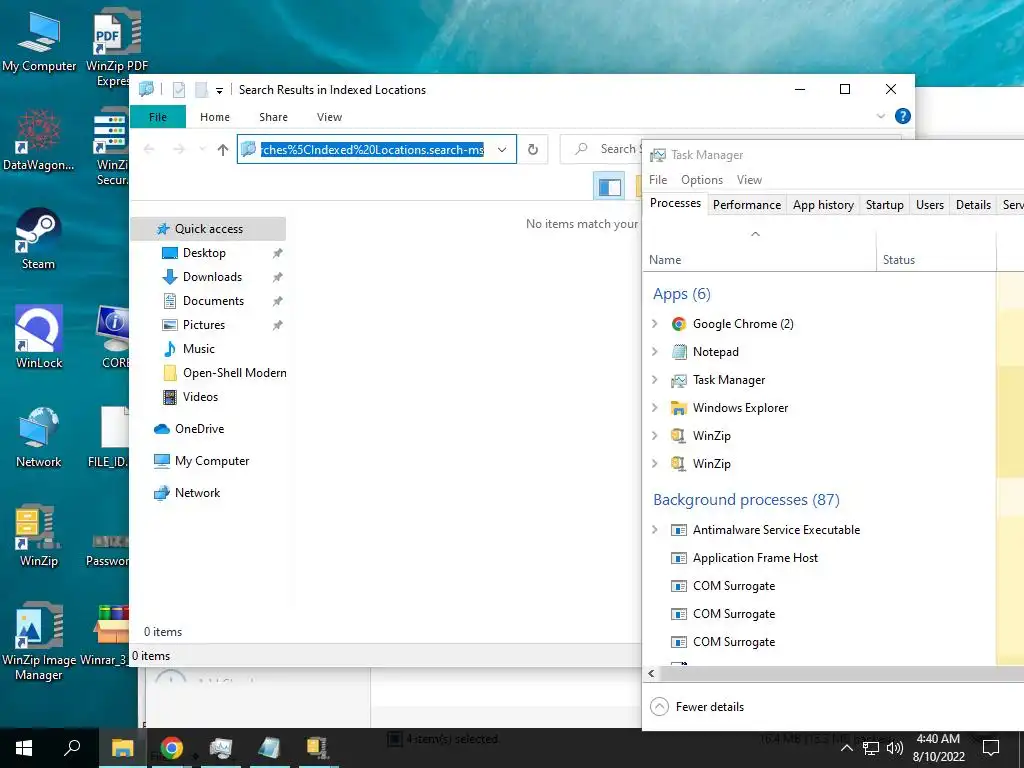The image size is (1024, 768).
Task: Open the volume control in system tray
Action: pyautogui.click(x=895, y=748)
